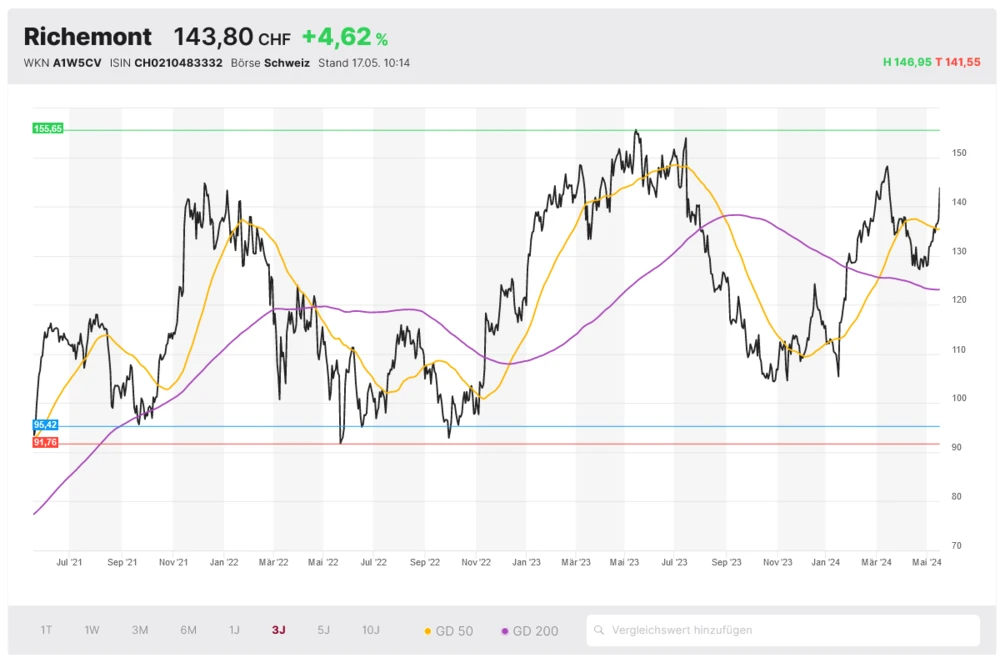The height and width of the screenshot is (658, 1000).
Task: Switch to the 6M chart view
Action: [187, 630]
